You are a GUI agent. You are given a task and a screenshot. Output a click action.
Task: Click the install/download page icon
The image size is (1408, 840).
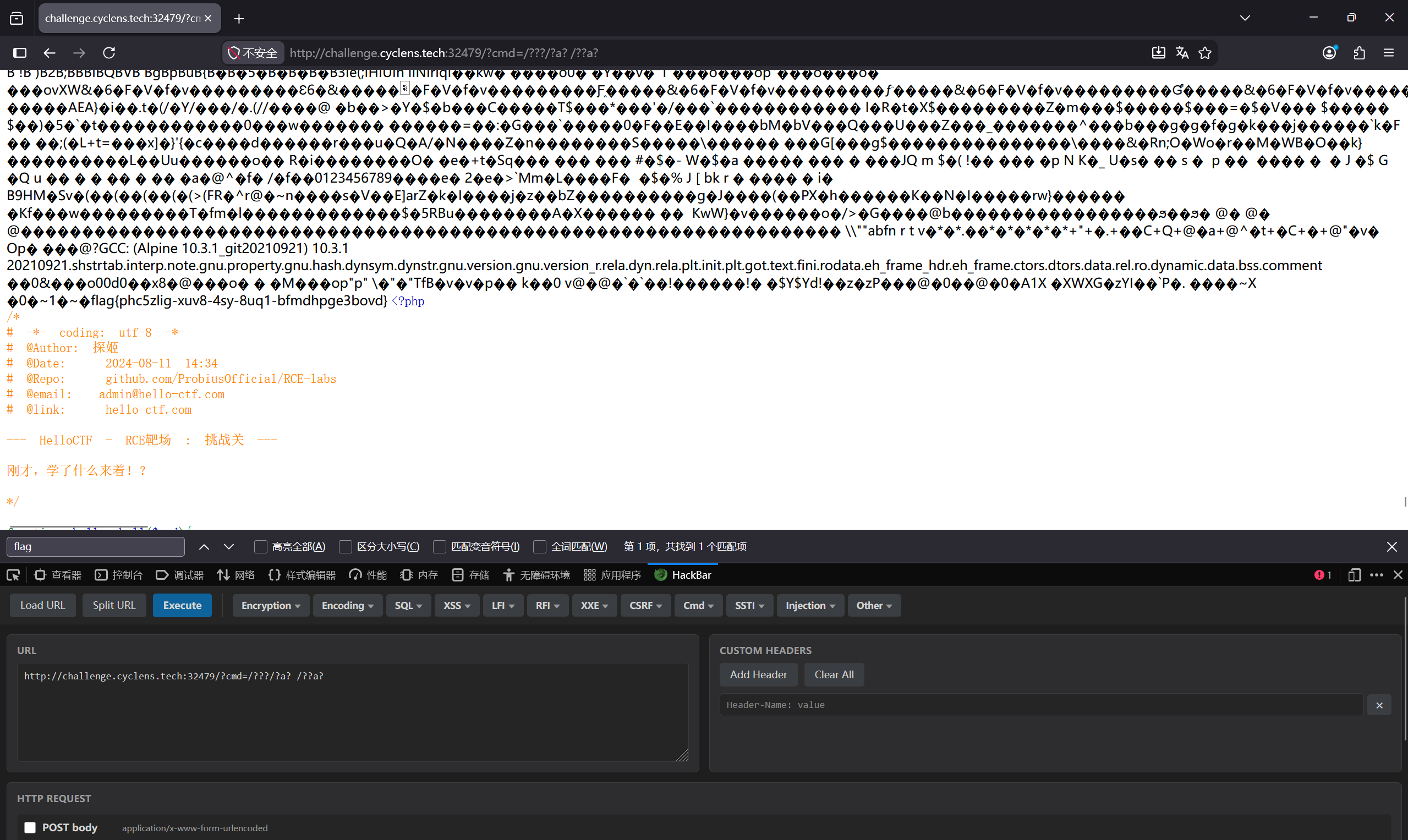pos(1158,53)
